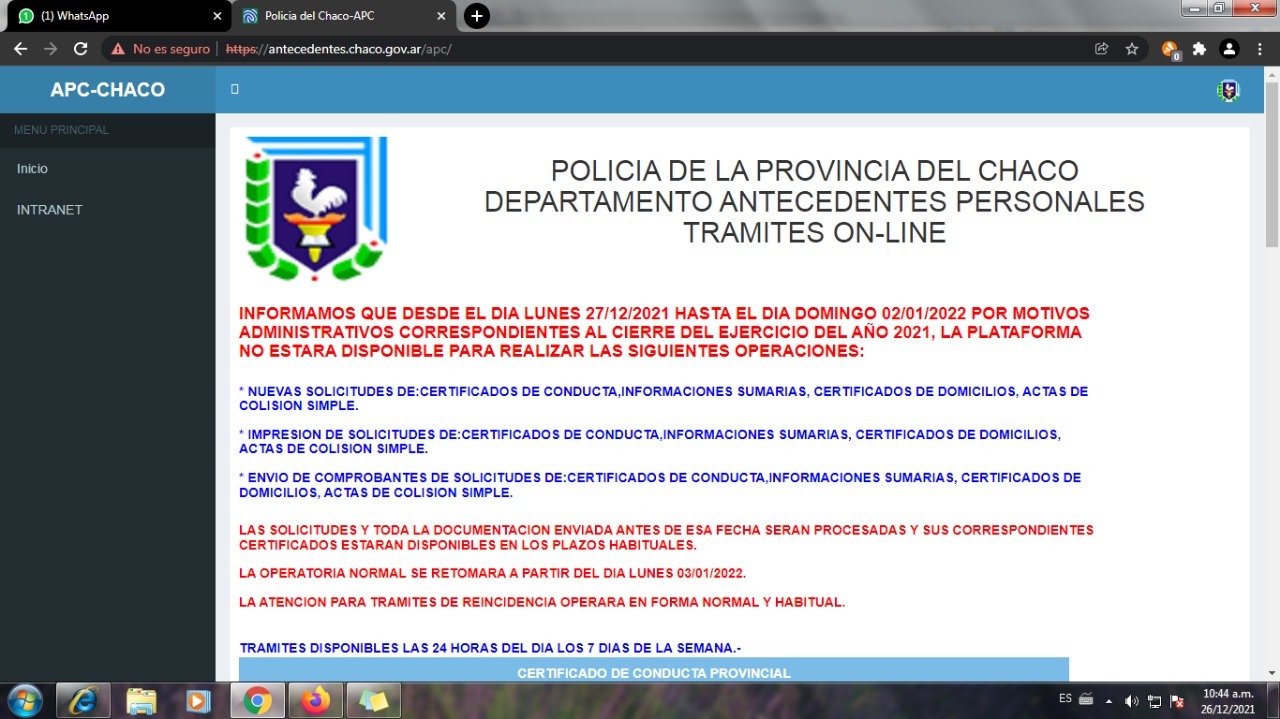Click the address bar URL field

(600, 49)
